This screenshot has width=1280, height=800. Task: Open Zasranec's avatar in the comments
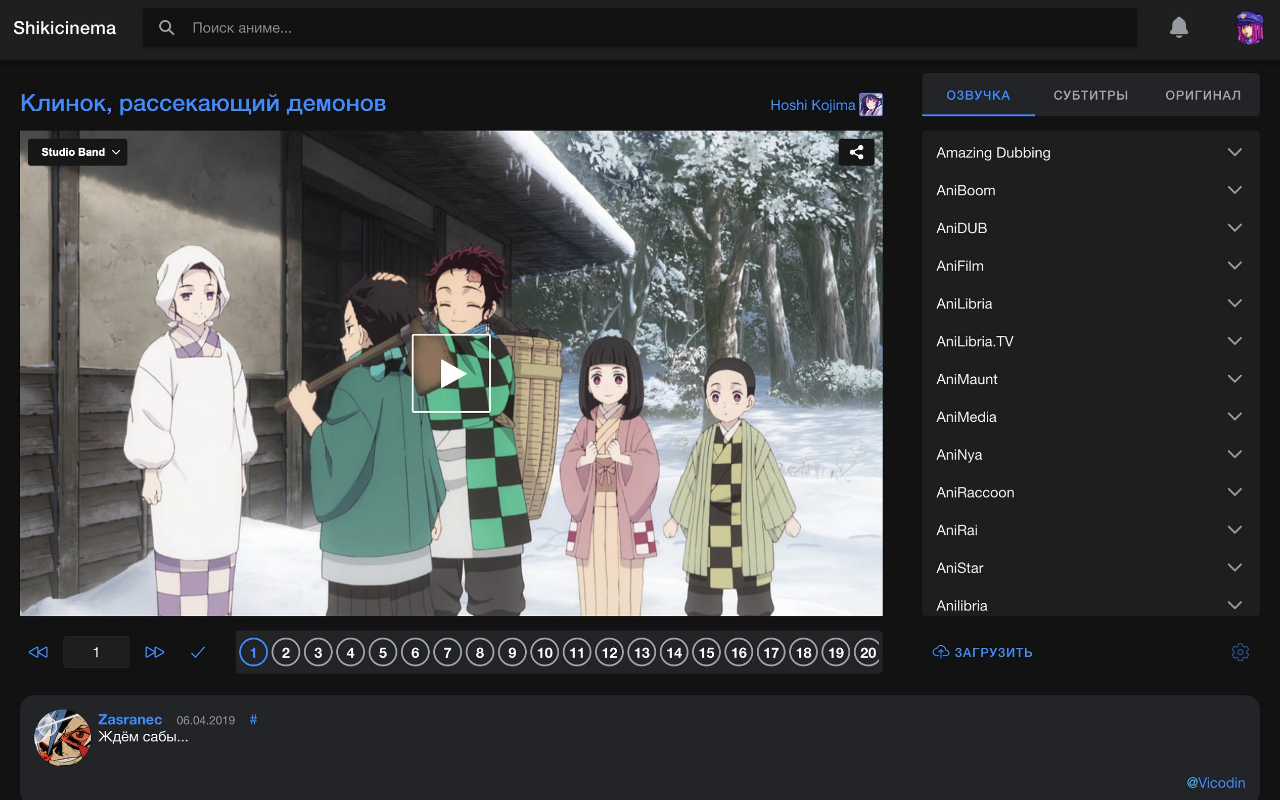coord(62,738)
